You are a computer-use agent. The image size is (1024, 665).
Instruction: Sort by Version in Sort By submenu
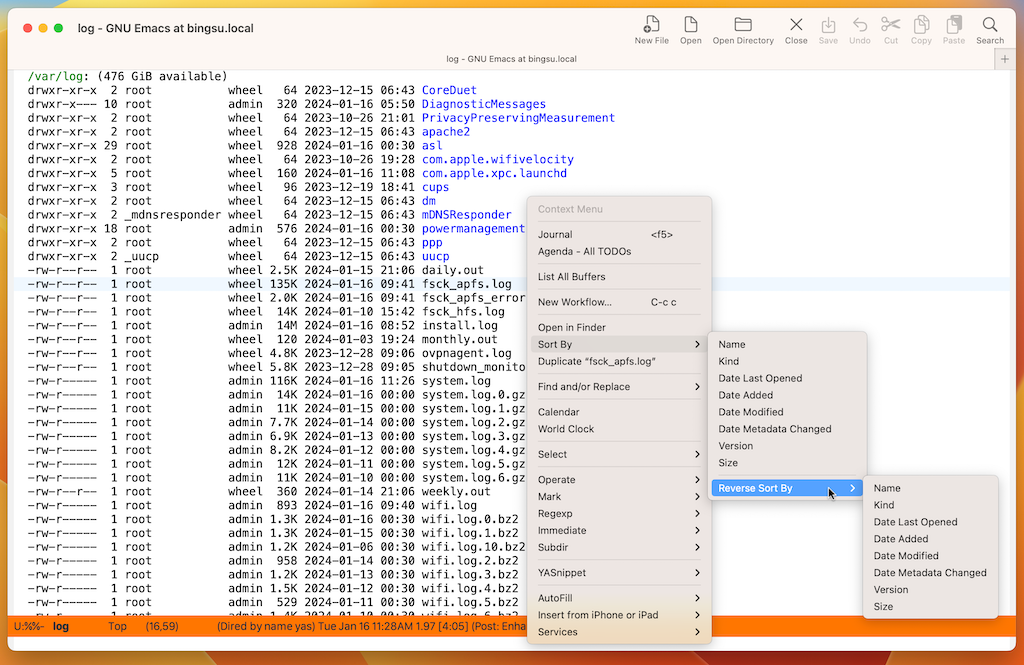click(787, 446)
